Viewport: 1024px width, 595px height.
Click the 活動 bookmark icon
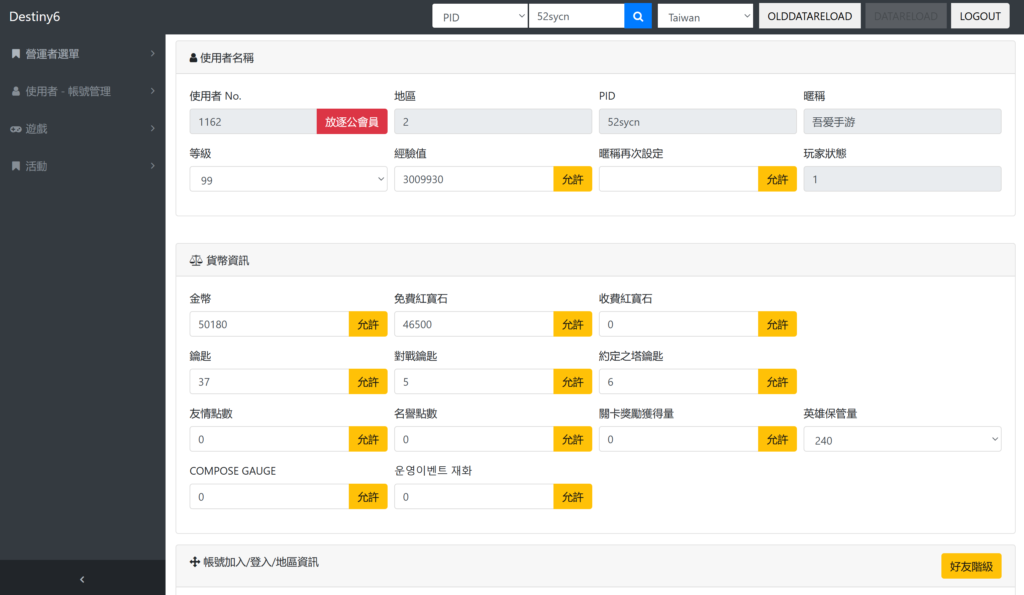point(16,166)
